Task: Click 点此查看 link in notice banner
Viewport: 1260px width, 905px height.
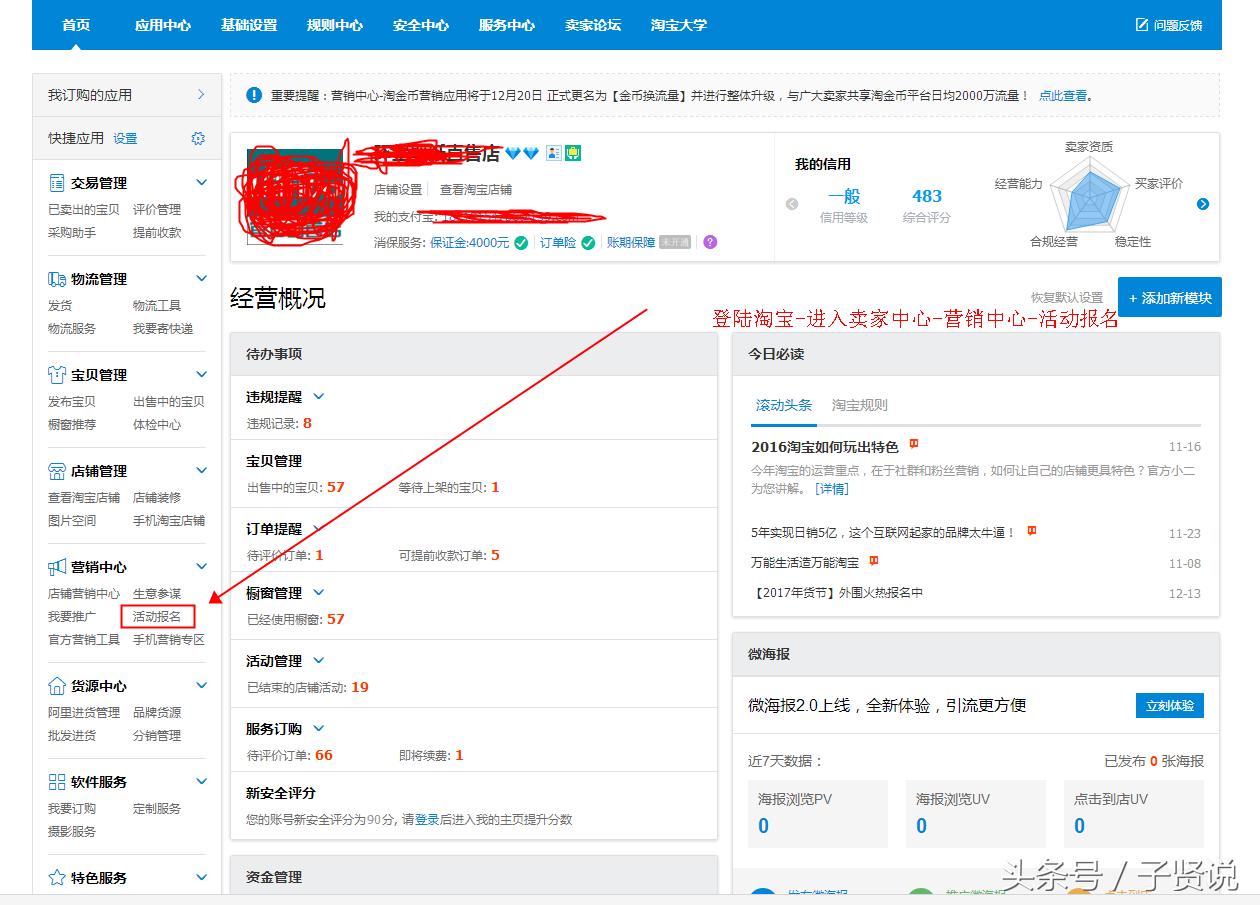Action: tap(1063, 96)
